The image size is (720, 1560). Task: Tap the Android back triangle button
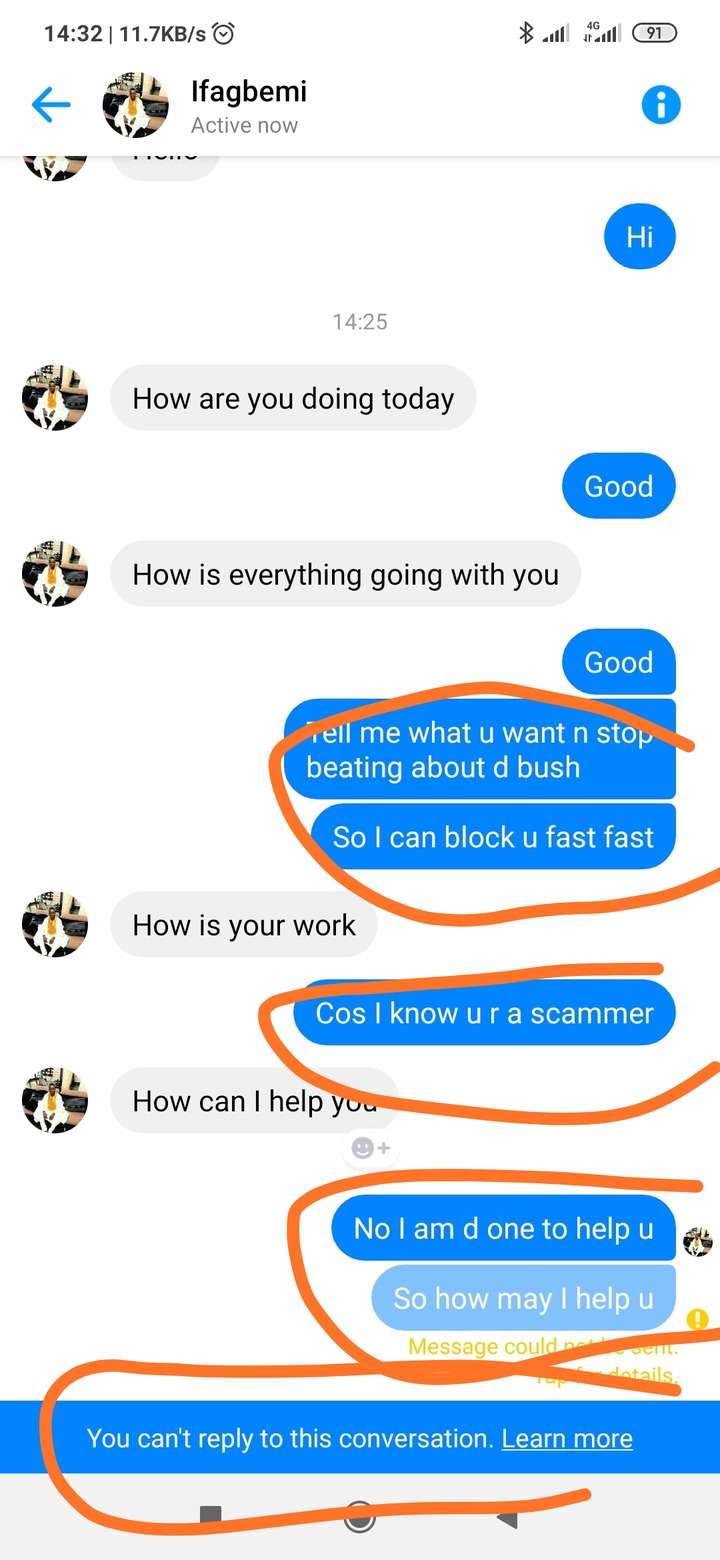point(507,1518)
